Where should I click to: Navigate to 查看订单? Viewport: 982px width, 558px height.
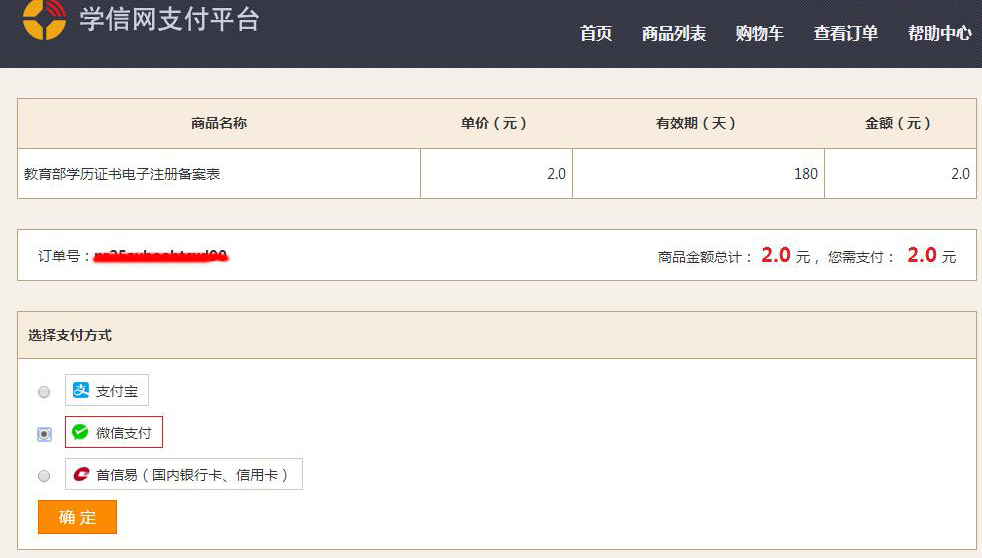tap(846, 33)
